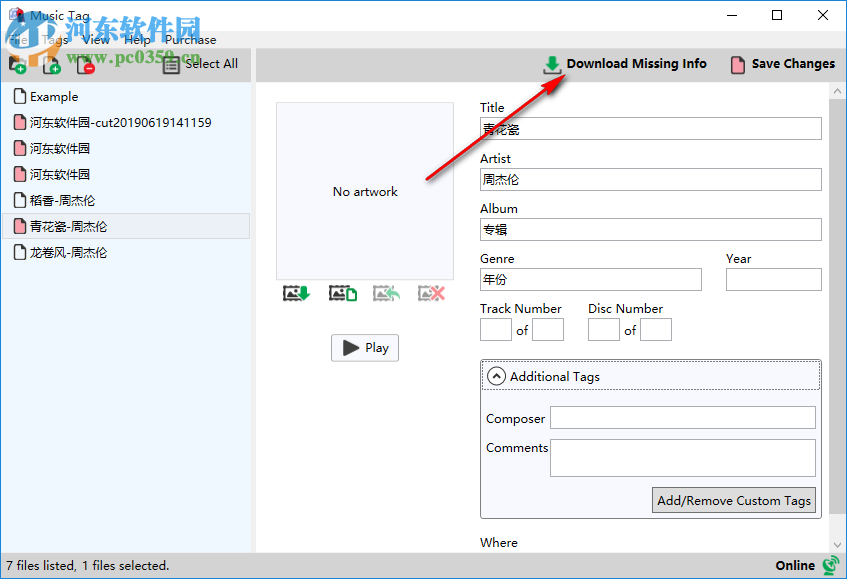Click load artwork from file icon
This screenshot has width=847, height=579.
(343, 294)
